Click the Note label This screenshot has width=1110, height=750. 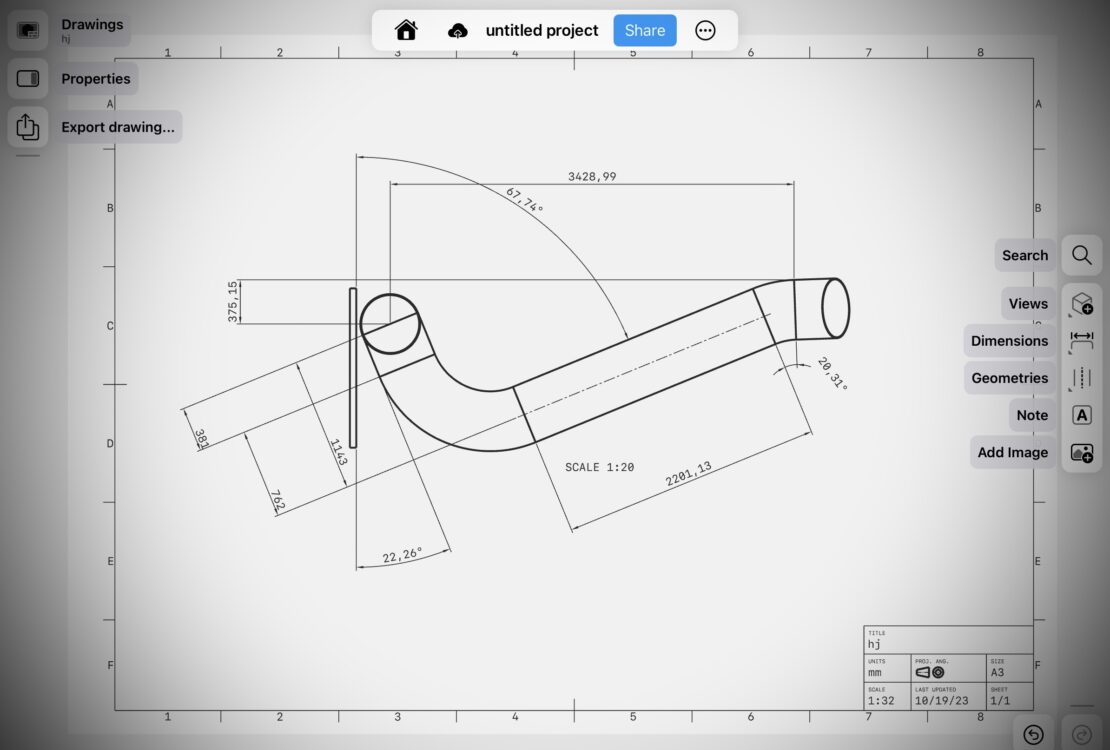point(1032,415)
